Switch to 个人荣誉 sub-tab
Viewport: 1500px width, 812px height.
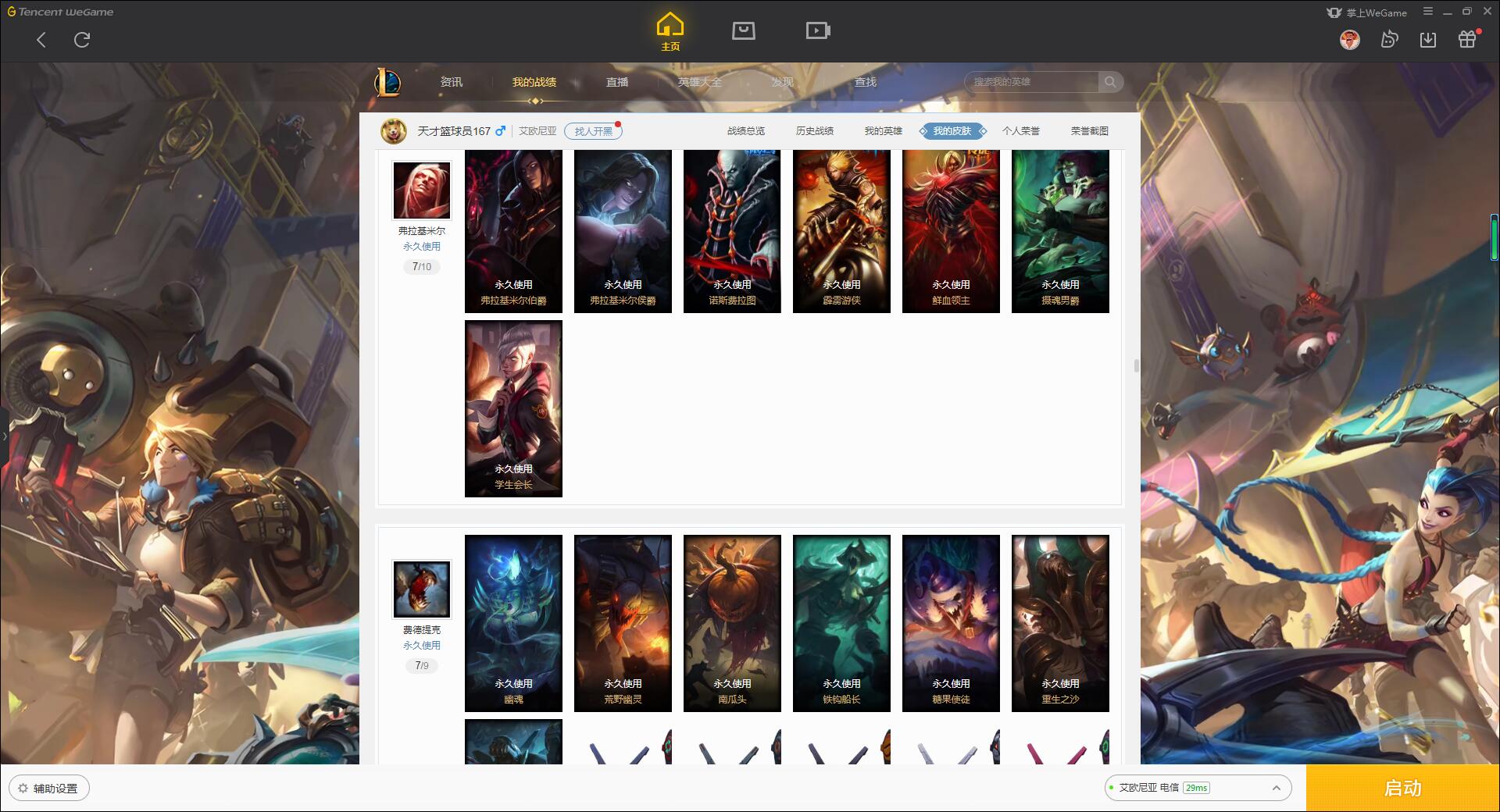(x=1021, y=131)
